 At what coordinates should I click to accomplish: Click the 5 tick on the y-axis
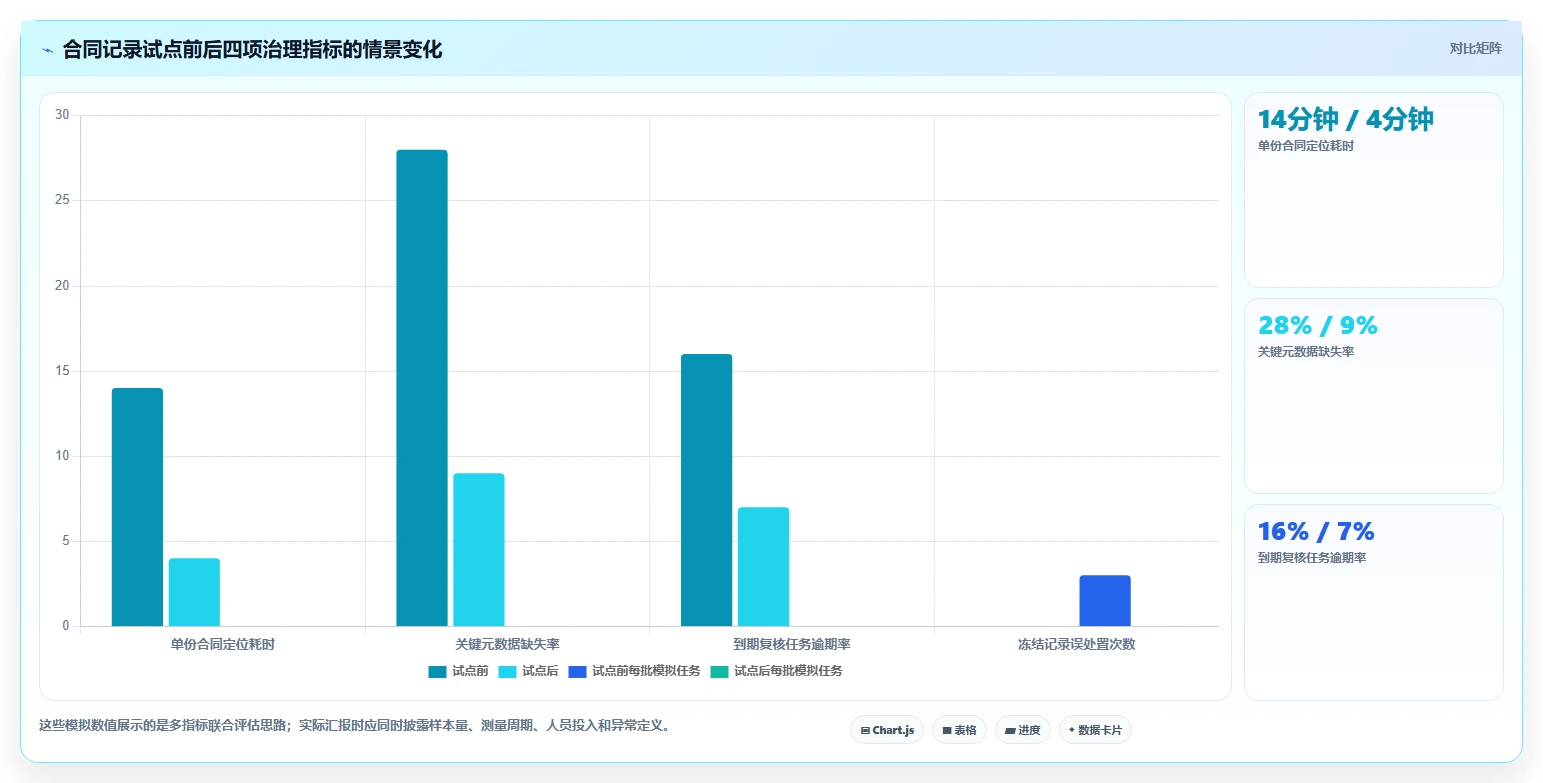click(x=66, y=541)
